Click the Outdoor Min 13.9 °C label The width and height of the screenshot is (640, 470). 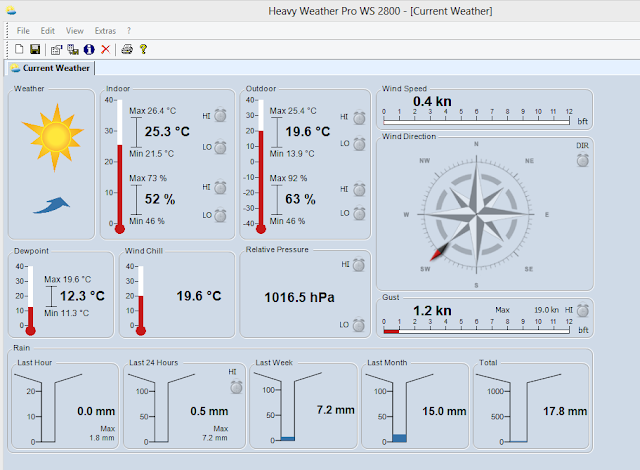292,154
